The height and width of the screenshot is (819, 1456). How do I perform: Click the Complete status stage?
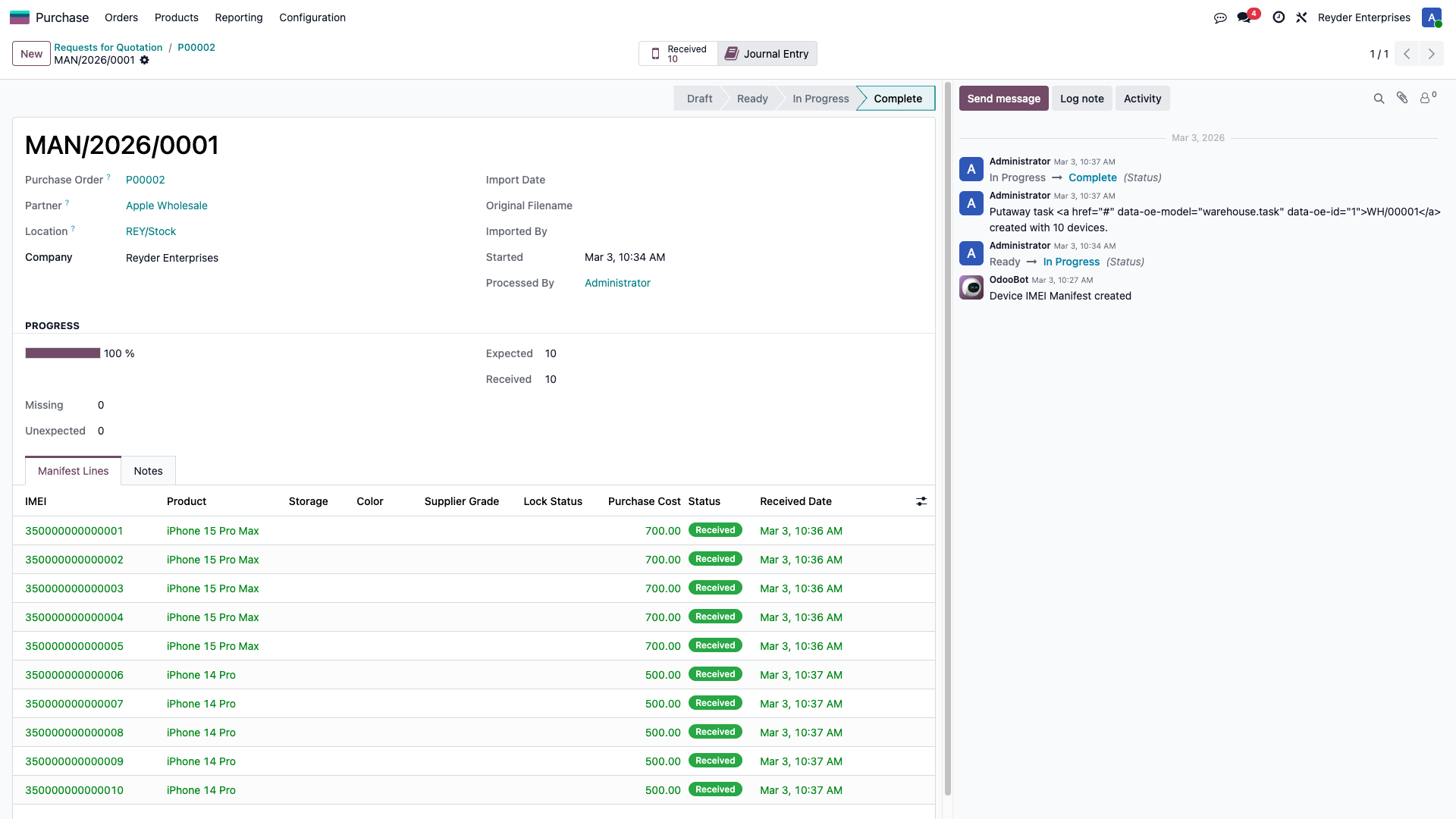898,99
